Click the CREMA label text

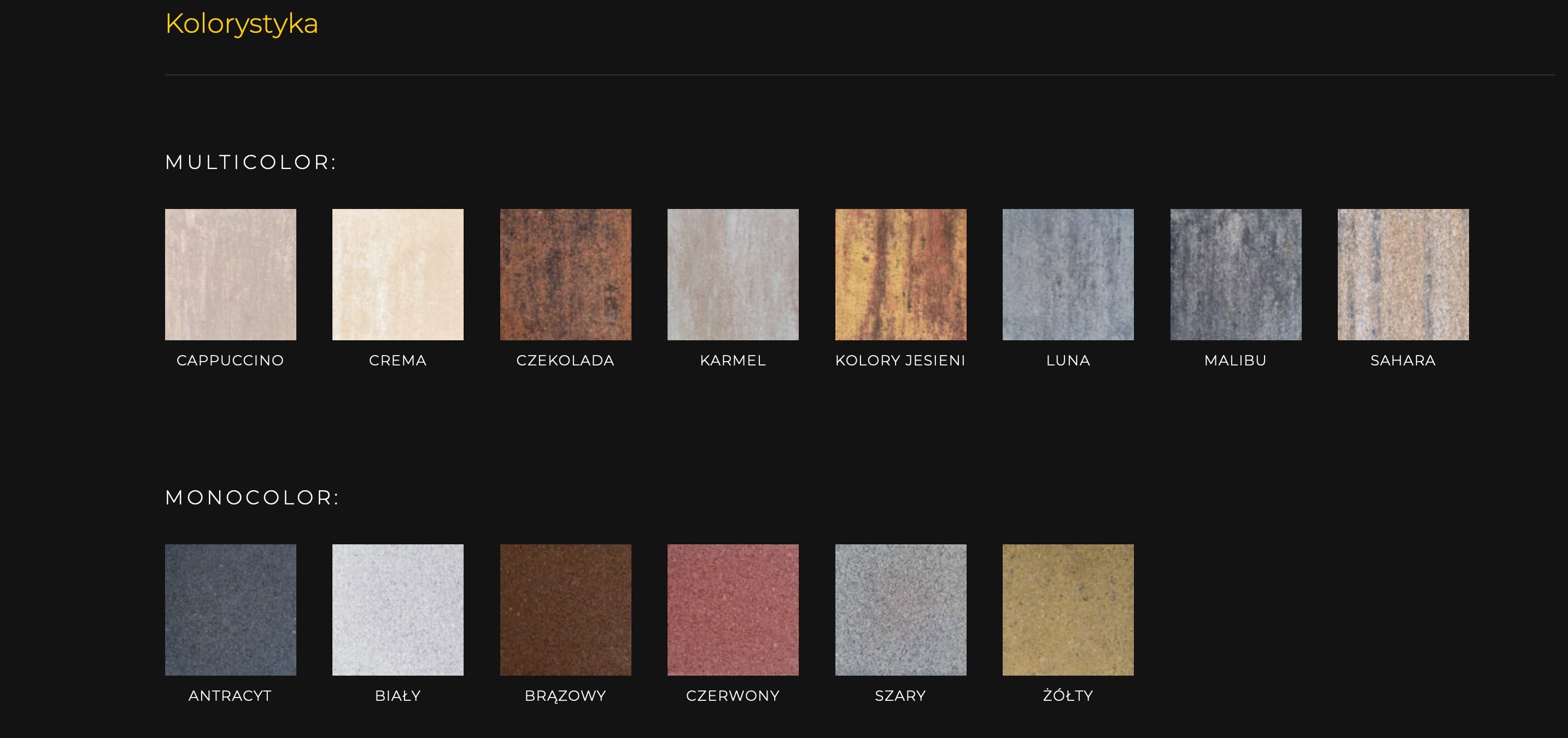[x=398, y=361]
